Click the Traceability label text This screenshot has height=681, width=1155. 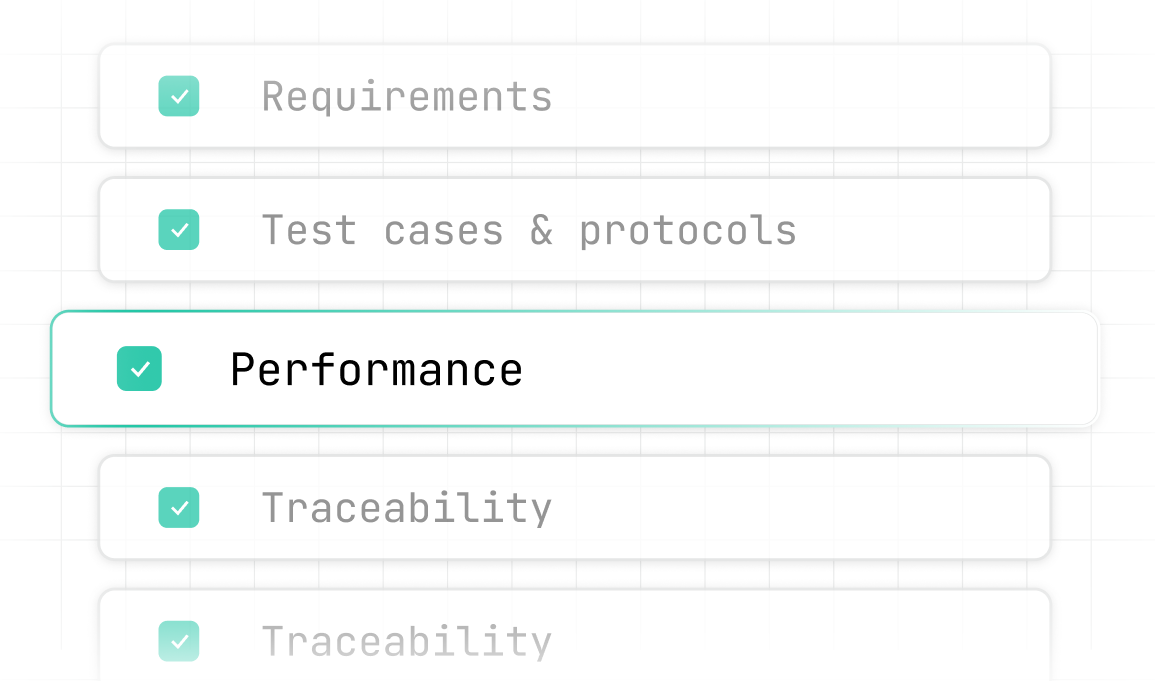point(406,508)
